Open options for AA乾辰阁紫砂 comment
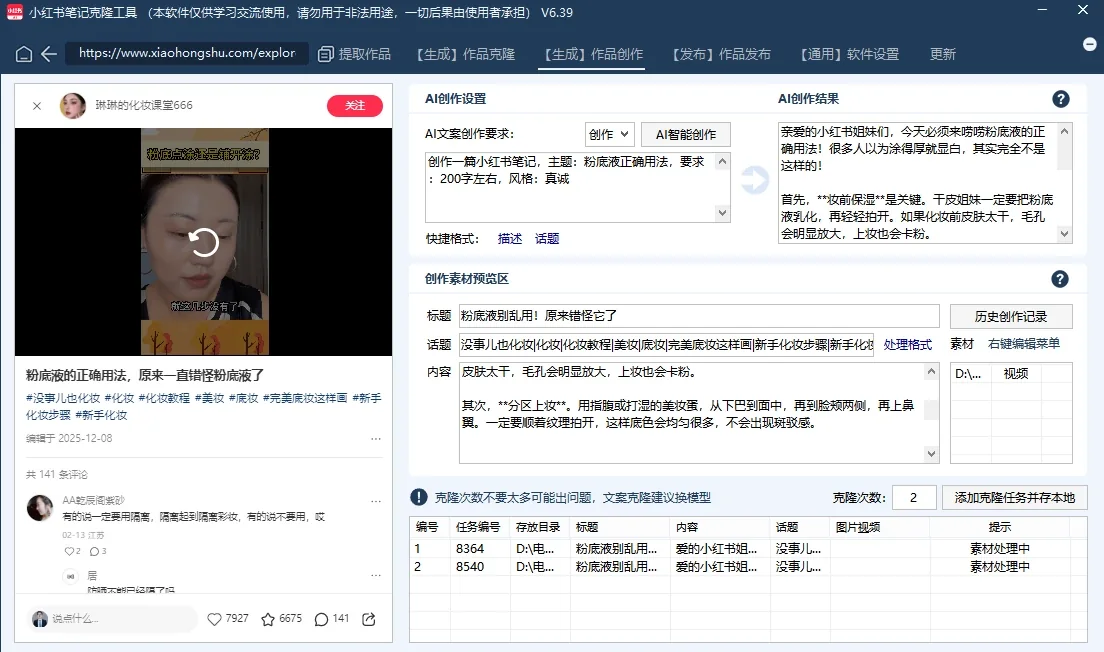 [376, 501]
